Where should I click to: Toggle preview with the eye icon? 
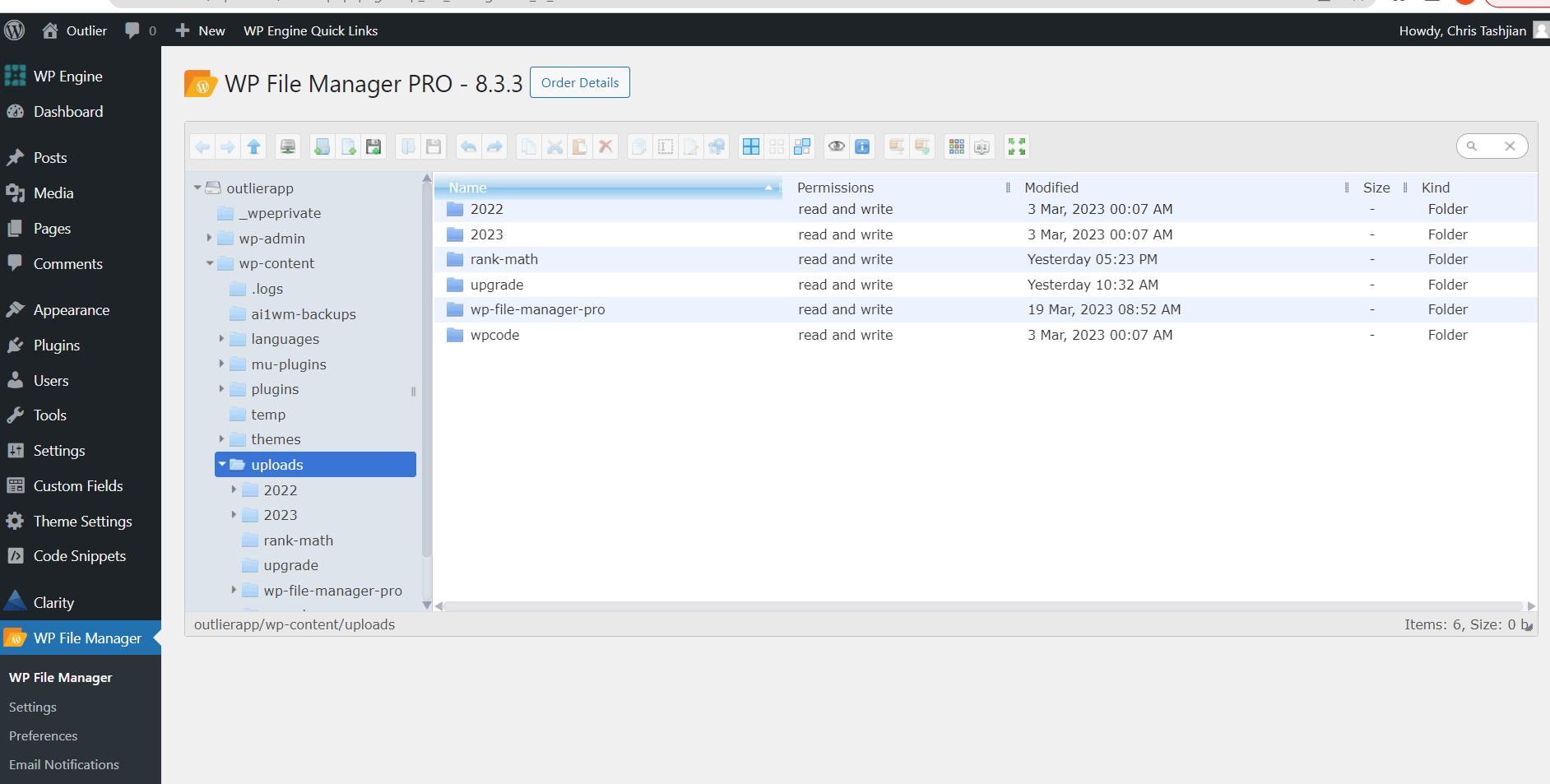(836, 147)
